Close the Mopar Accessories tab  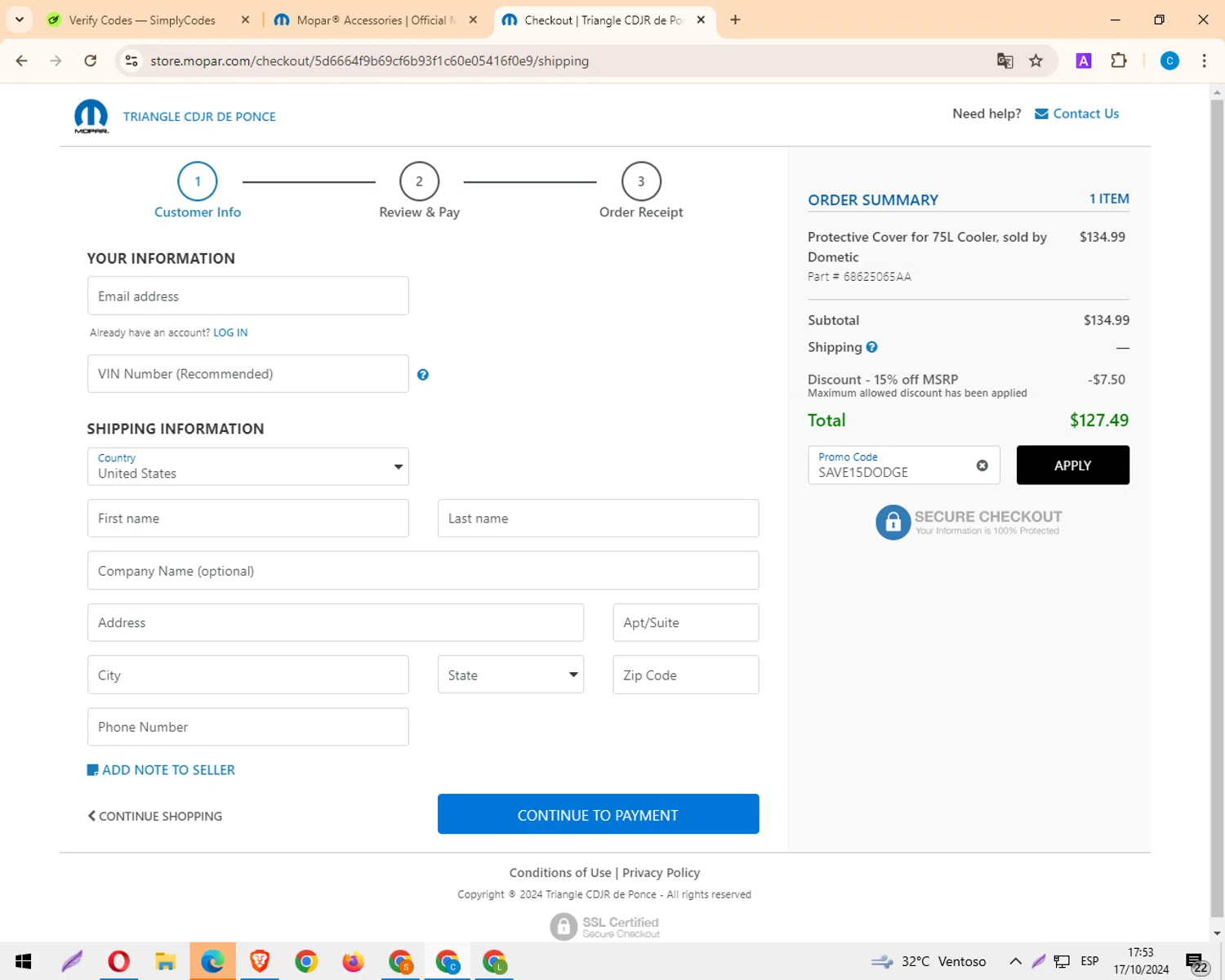pos(473,20)
